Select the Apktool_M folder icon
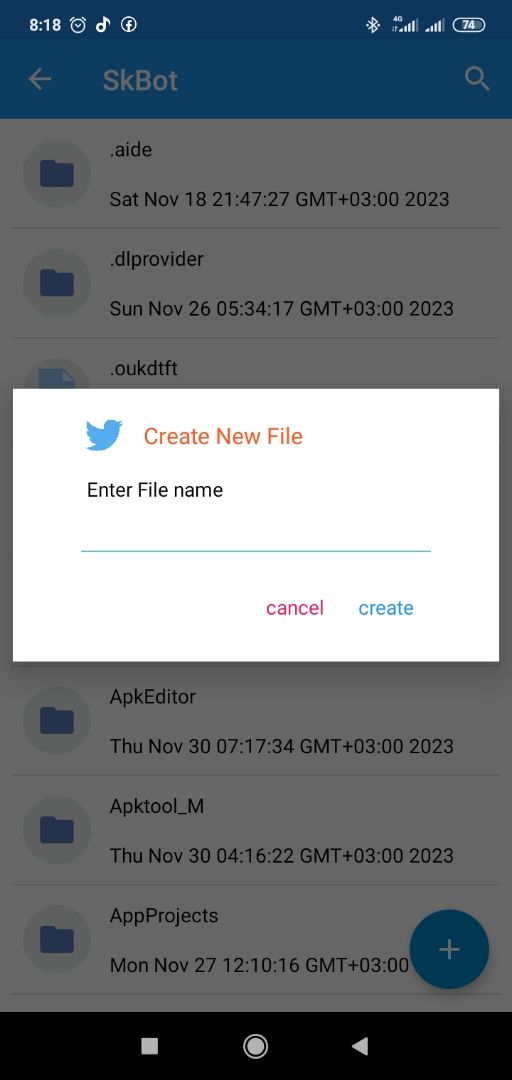The image size is (512, 1080). pyautogui.click(x=57, y=830)
